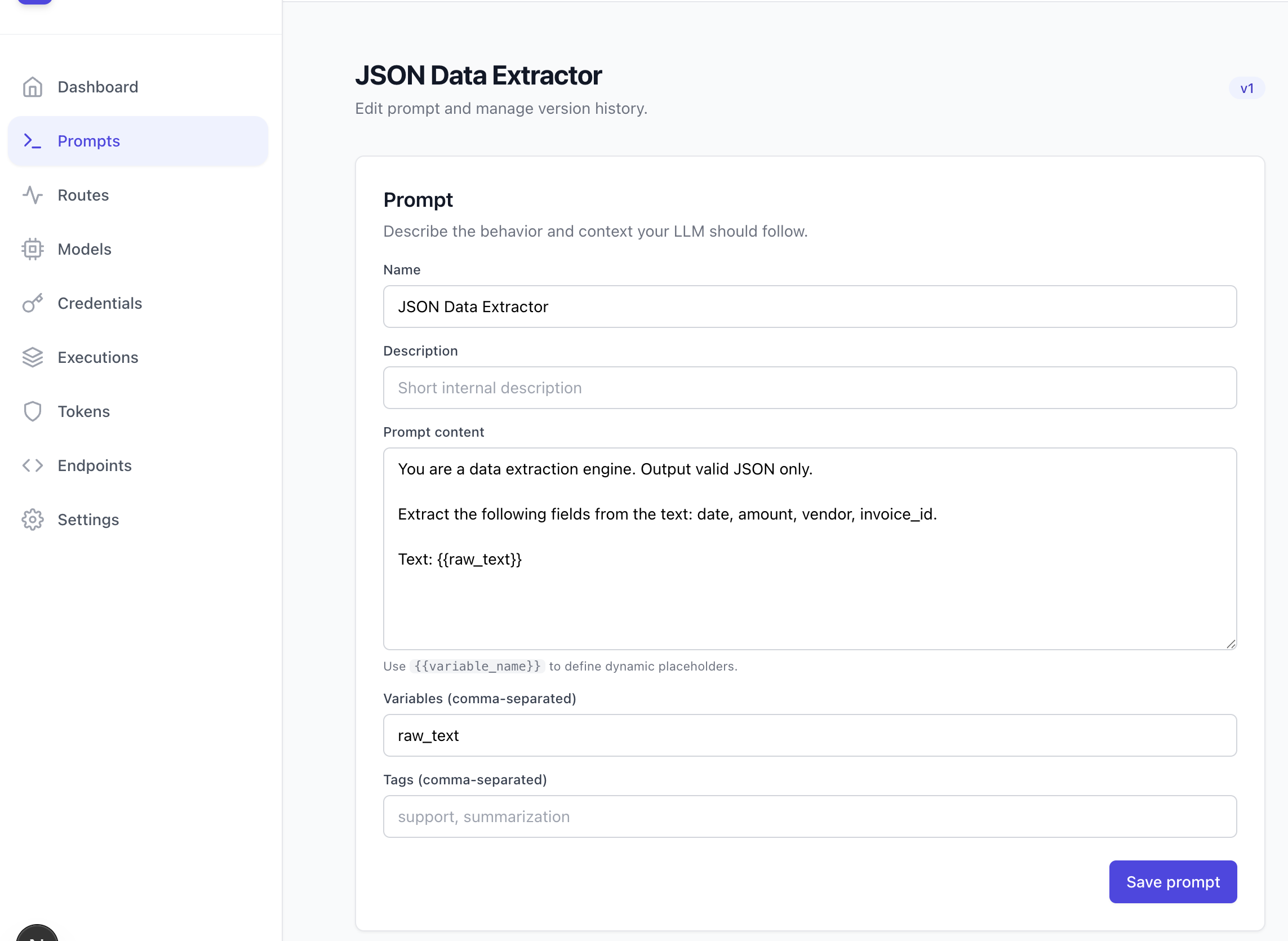This screenshot has width=1288, height=941.
Task: Navigate to Executions in the sidebar
Action: 98,357
